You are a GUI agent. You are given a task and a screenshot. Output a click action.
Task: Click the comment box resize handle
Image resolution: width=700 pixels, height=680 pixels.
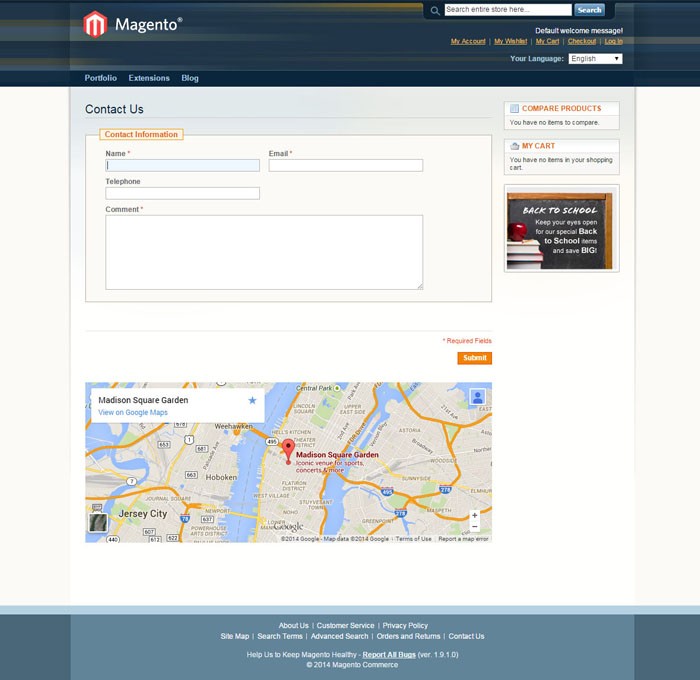coord(420,287)
